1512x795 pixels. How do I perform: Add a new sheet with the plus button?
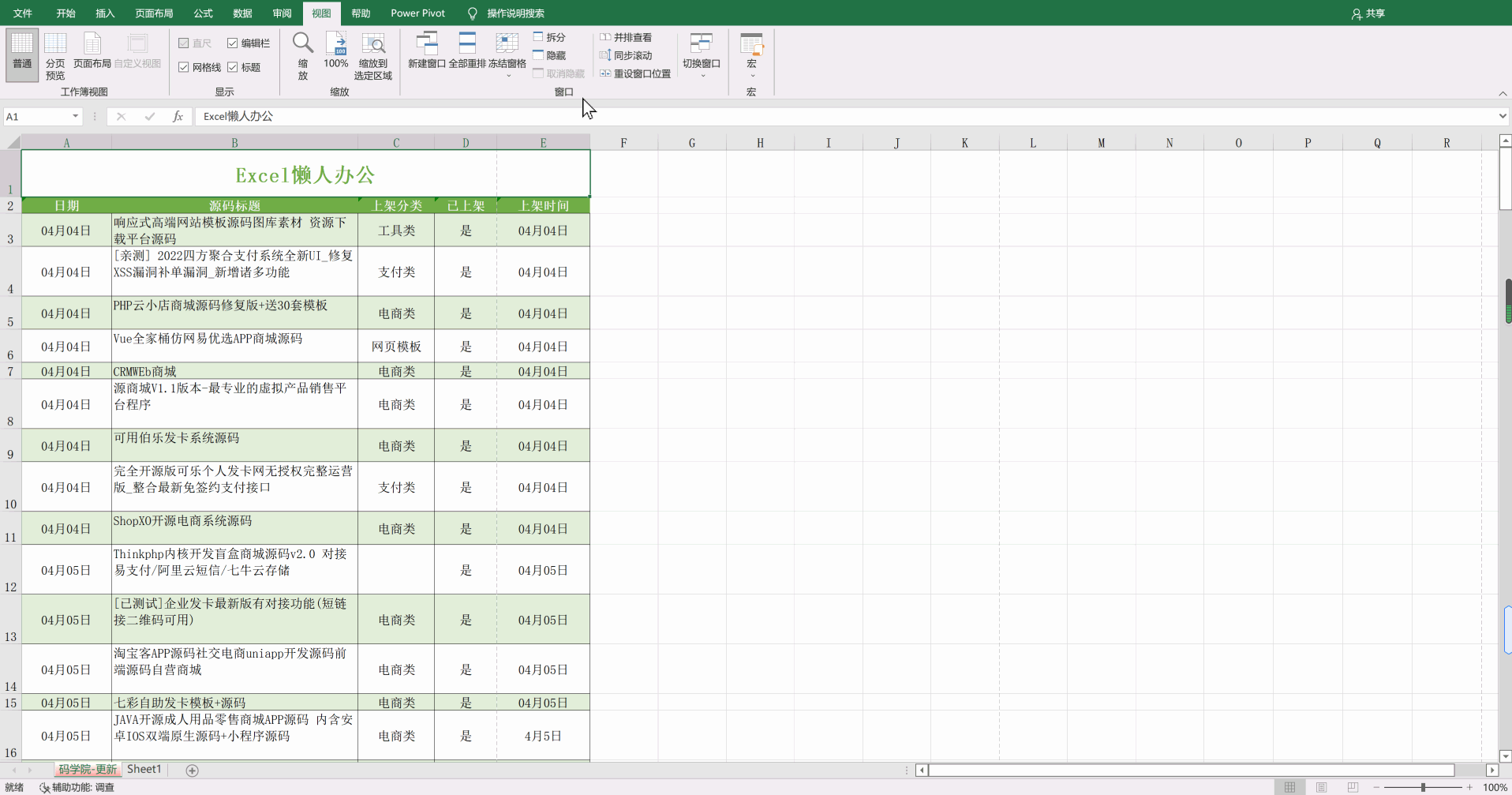(x=192, y=770)
